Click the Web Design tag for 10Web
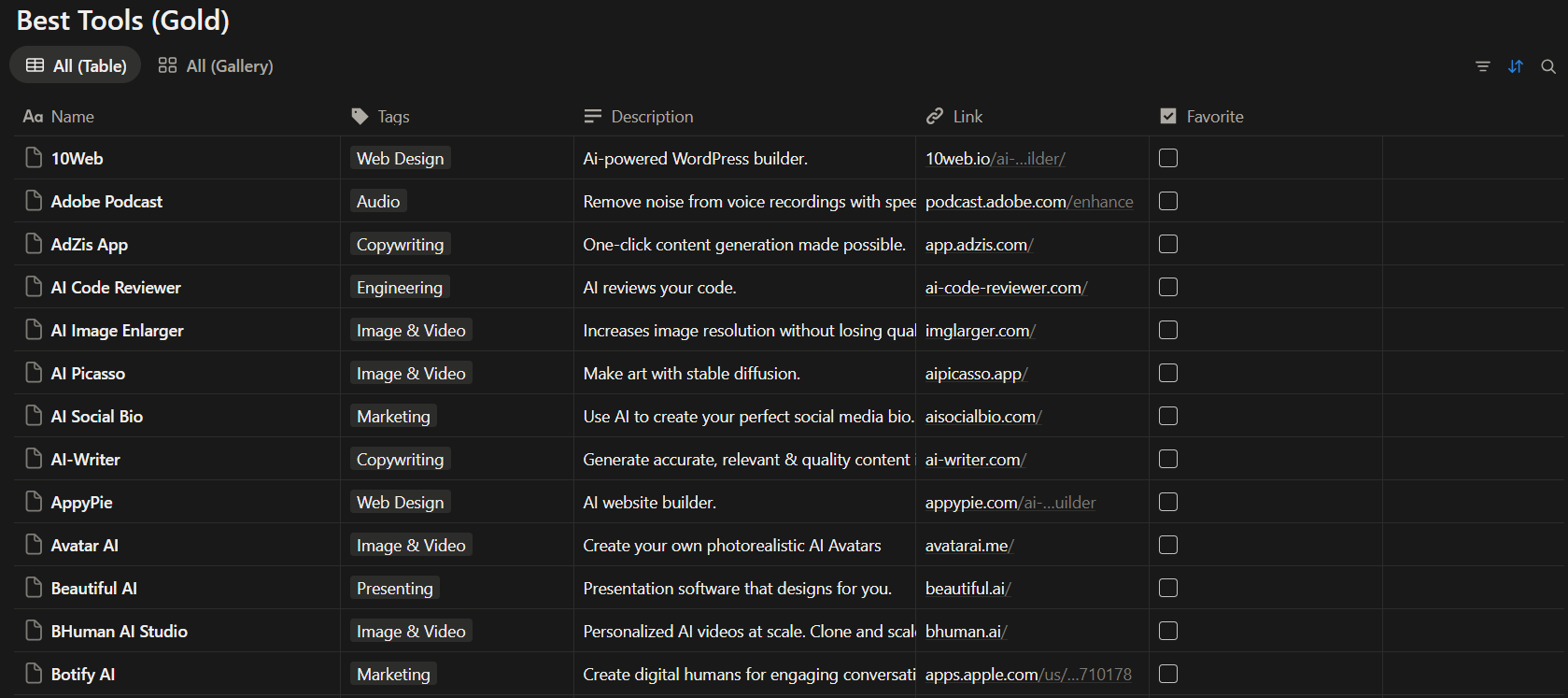1568x698 pixels. pos(401,158)
